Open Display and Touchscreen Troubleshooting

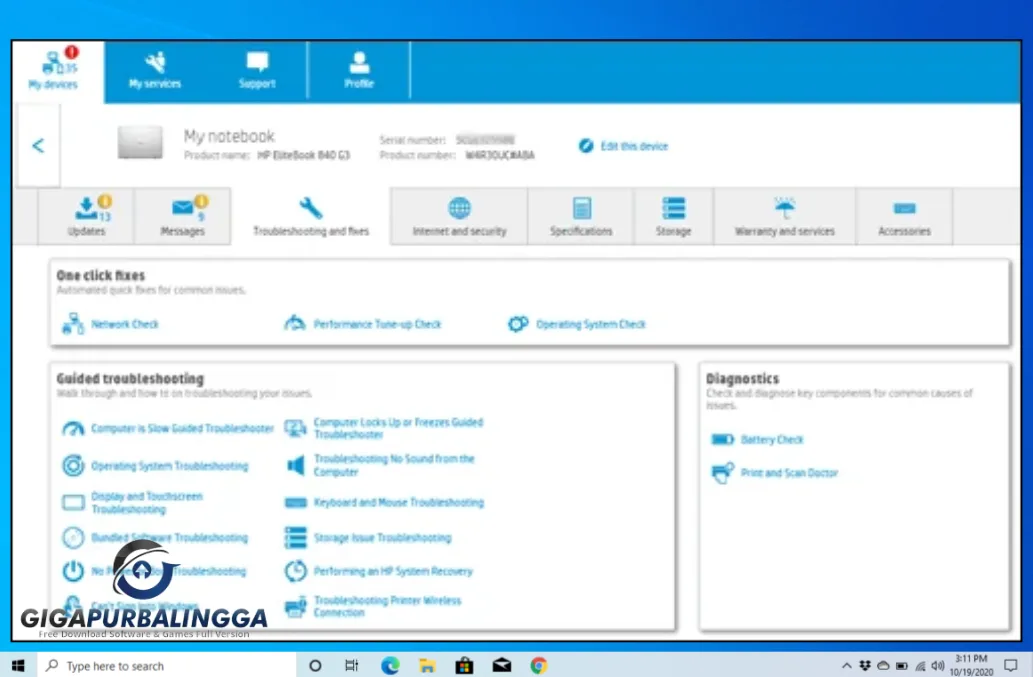[147, 503]
